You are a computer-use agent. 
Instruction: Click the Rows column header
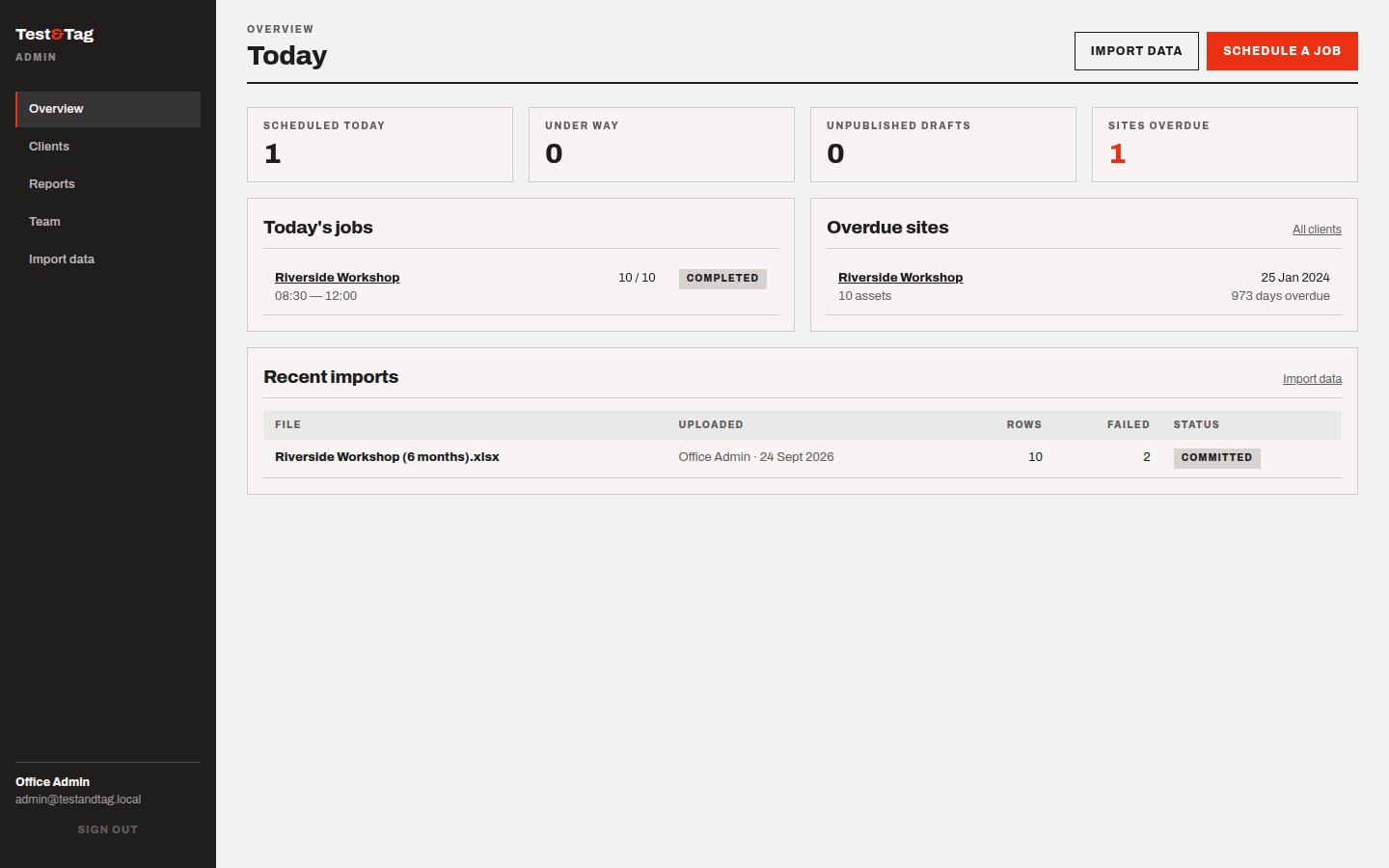tap(1024, 424)
